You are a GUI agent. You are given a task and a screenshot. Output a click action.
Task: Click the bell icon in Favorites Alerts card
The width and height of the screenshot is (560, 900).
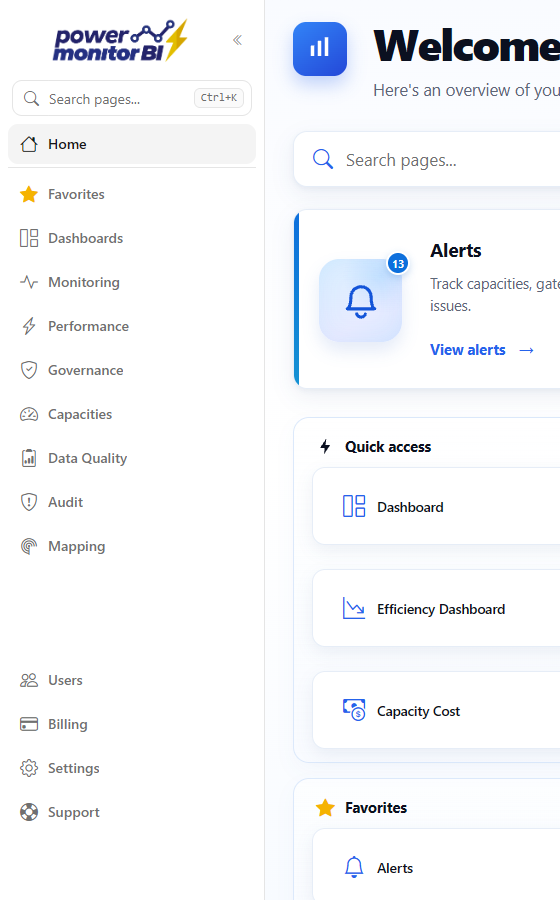coord(353,867)
